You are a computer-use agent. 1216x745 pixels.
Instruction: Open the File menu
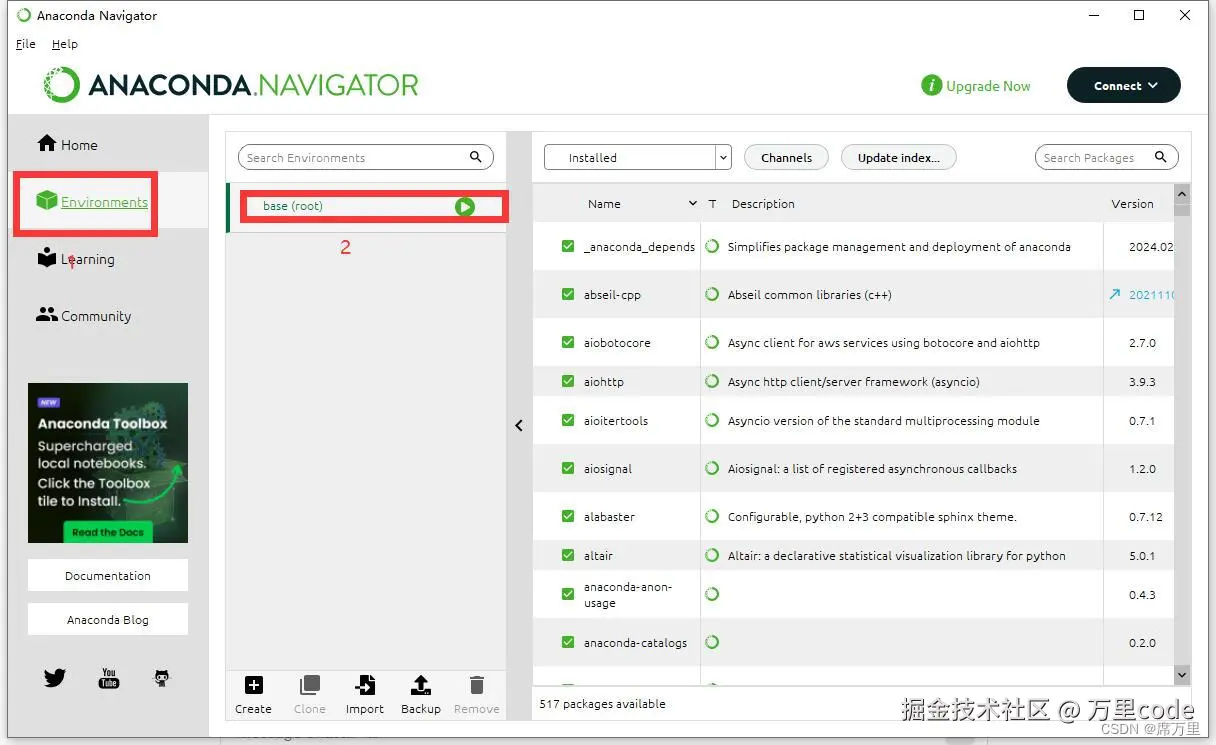(x=26, y=44)
